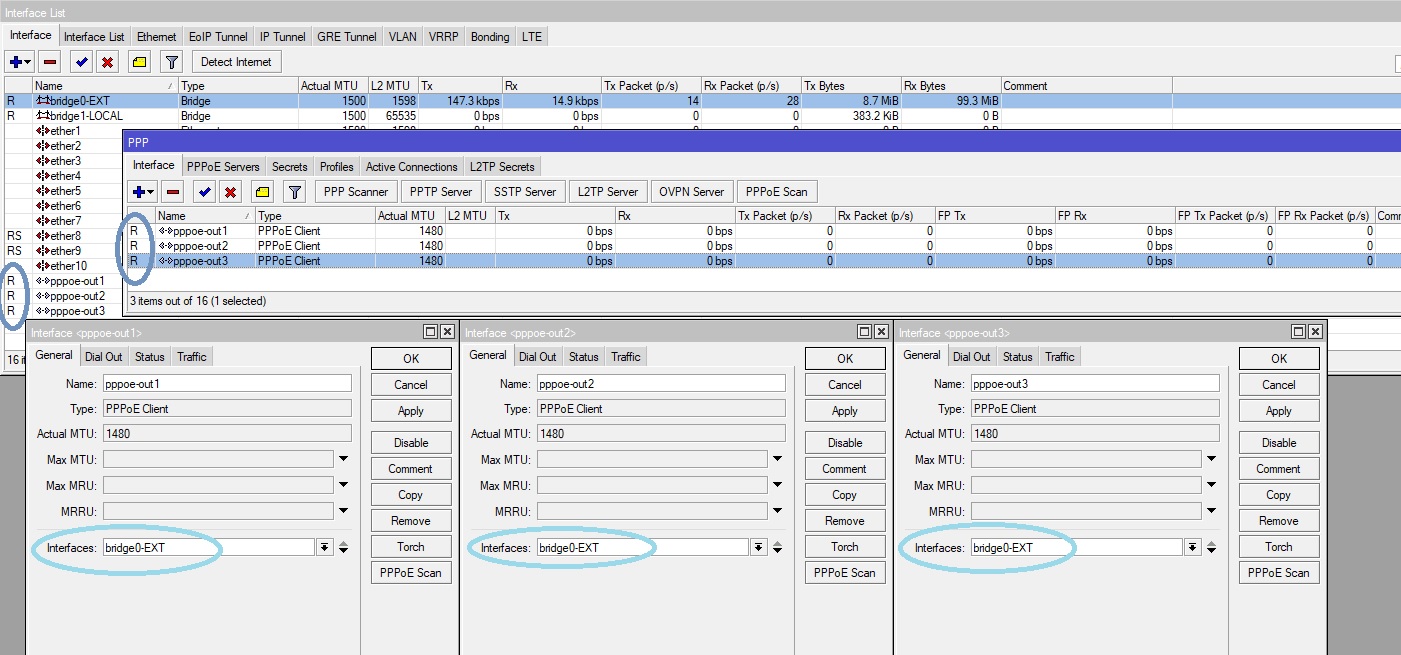Select the bridge1-LOCAL row in Interface List

pyautogui.click(x=700, y=116)
